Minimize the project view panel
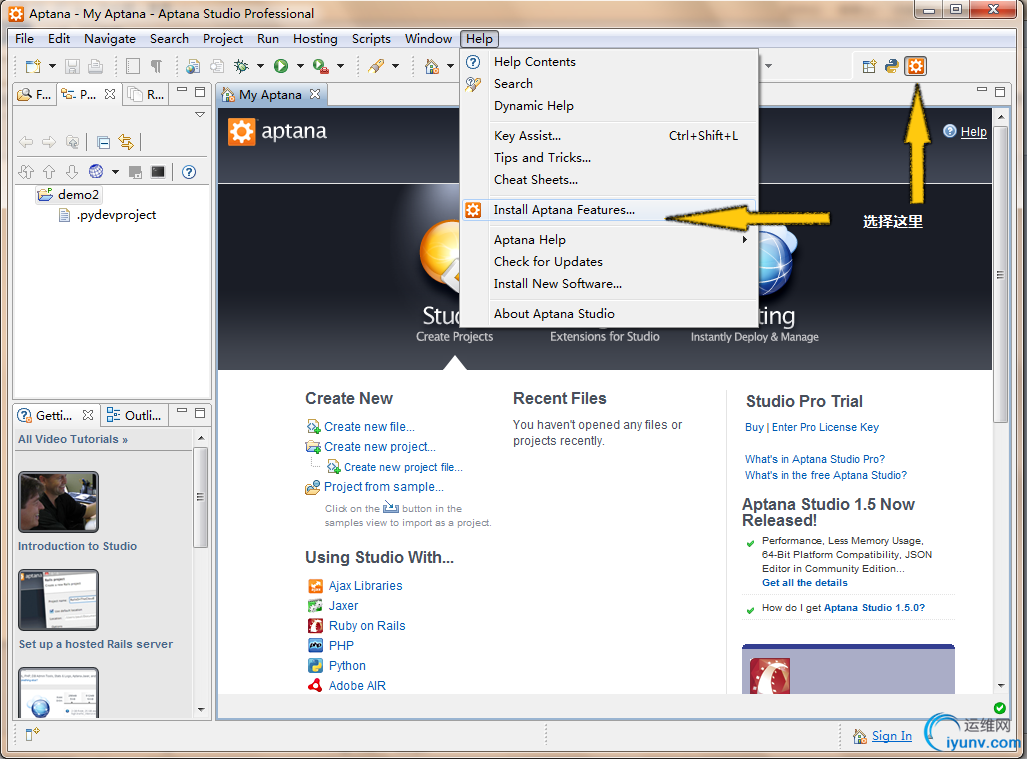 tap(182, 90)
